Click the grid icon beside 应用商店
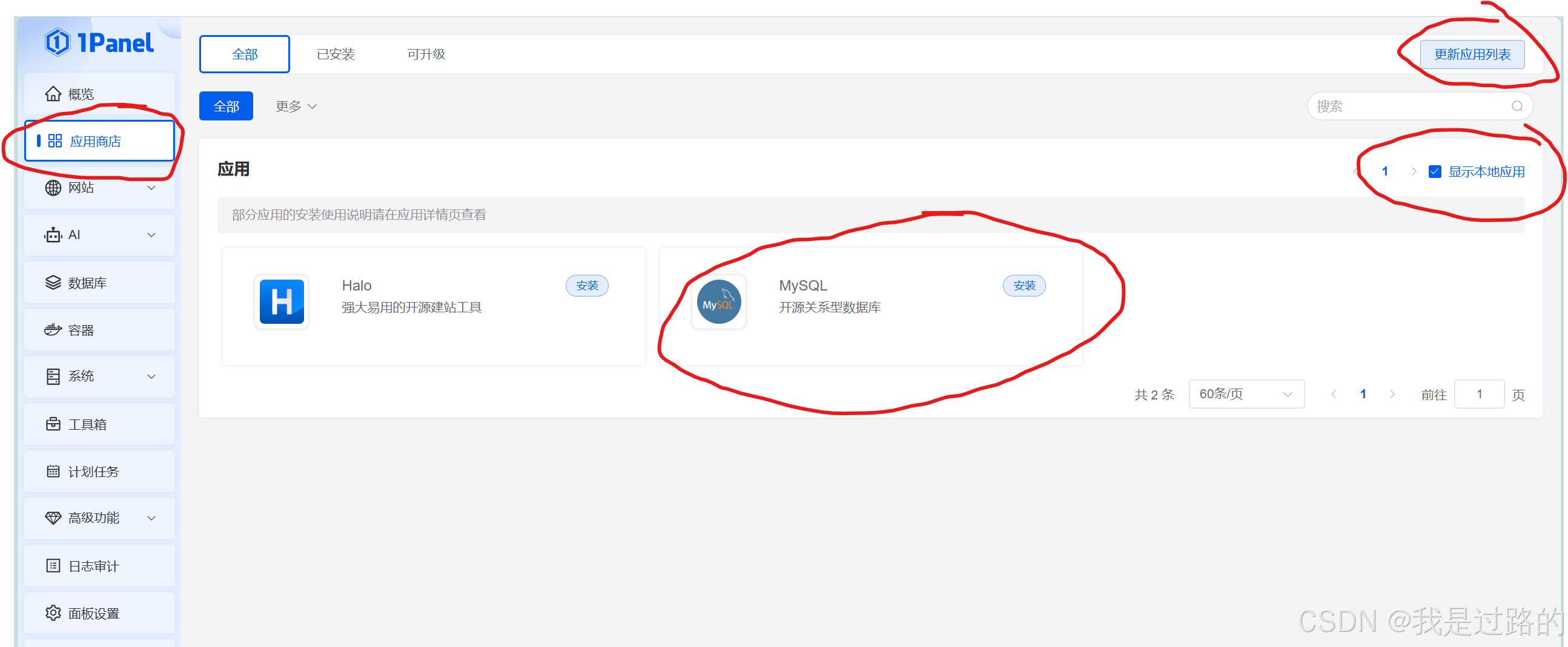Image resolution: width=1568 pixels, height=647 pixels. click(55, 141)
